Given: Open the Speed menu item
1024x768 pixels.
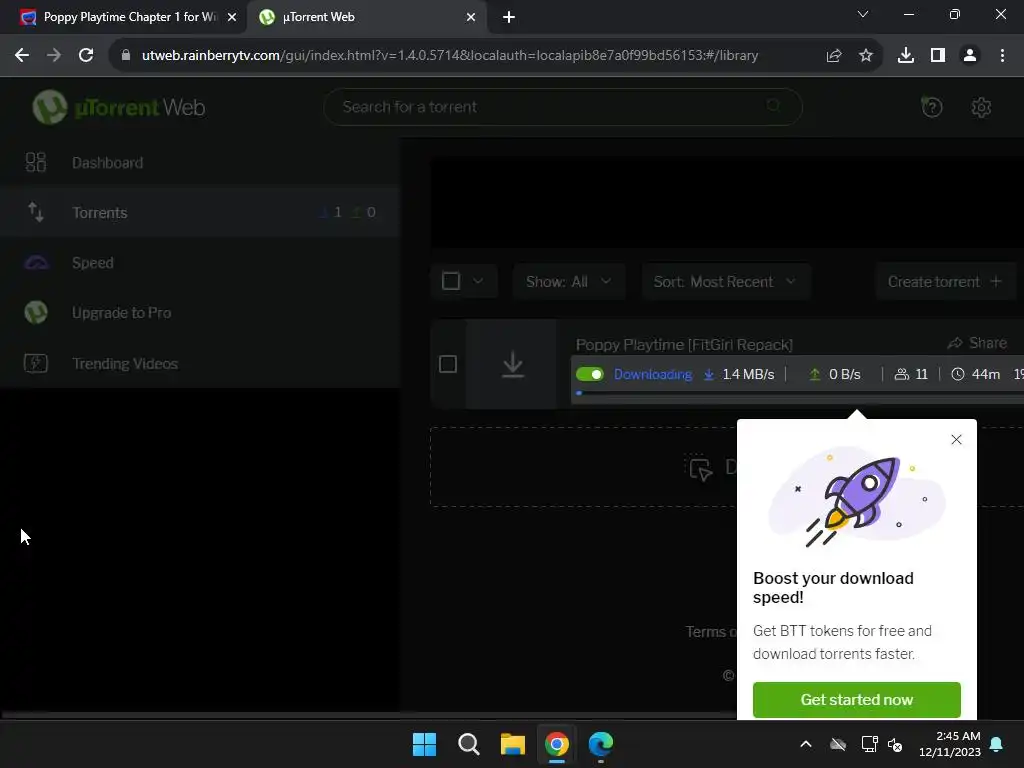Looking at the screenshot, I should pos(199,263).
